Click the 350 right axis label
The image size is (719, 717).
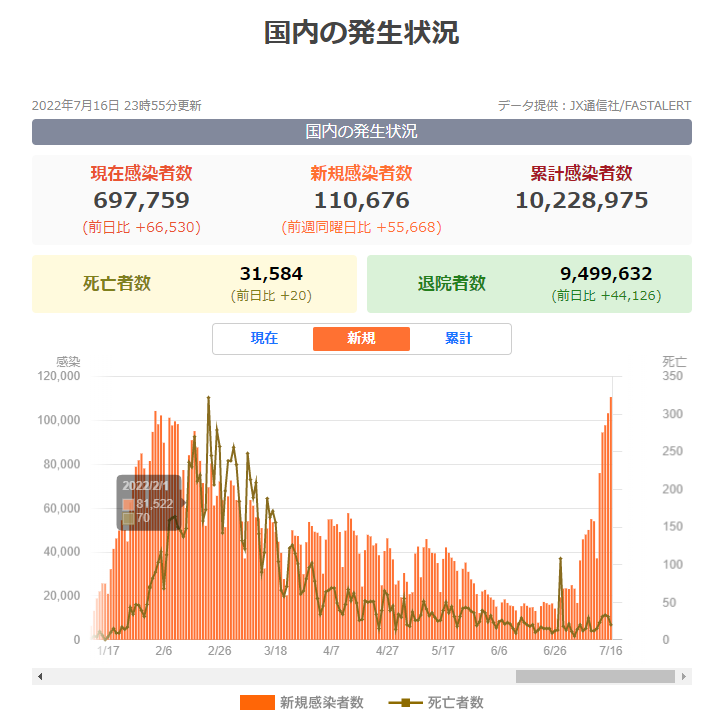(672, 376)
